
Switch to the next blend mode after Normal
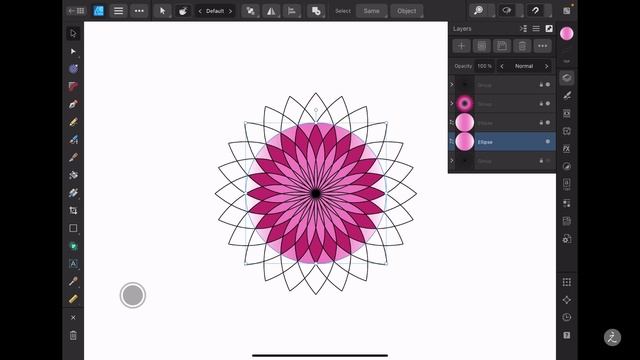tap(547, 66)
